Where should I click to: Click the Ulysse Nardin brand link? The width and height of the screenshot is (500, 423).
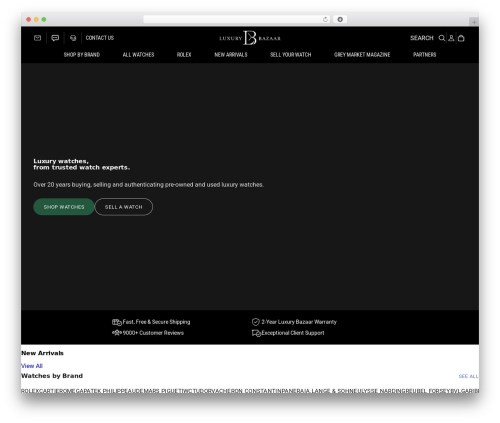click(x=379, y=391)
